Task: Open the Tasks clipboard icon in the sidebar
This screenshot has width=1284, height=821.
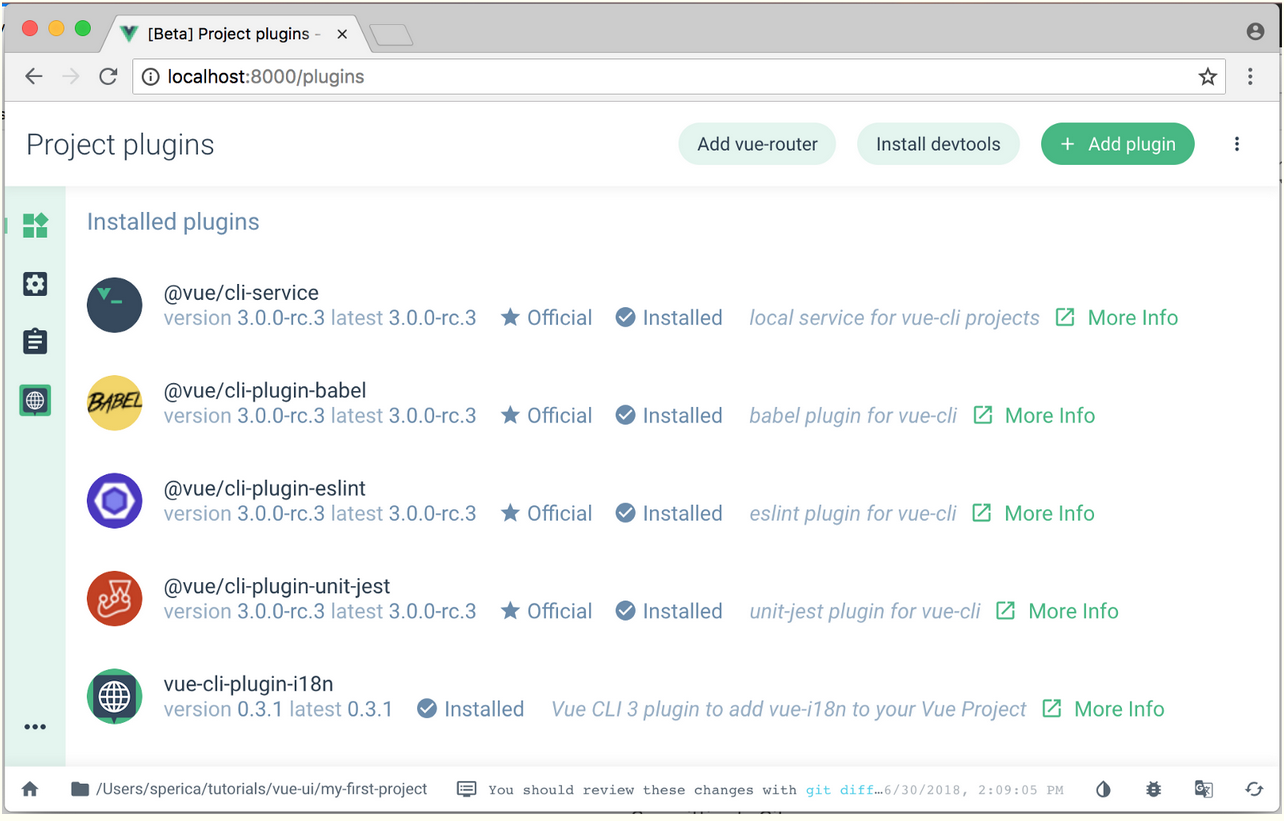Action: pyautogui.click(x=35, y=342)
